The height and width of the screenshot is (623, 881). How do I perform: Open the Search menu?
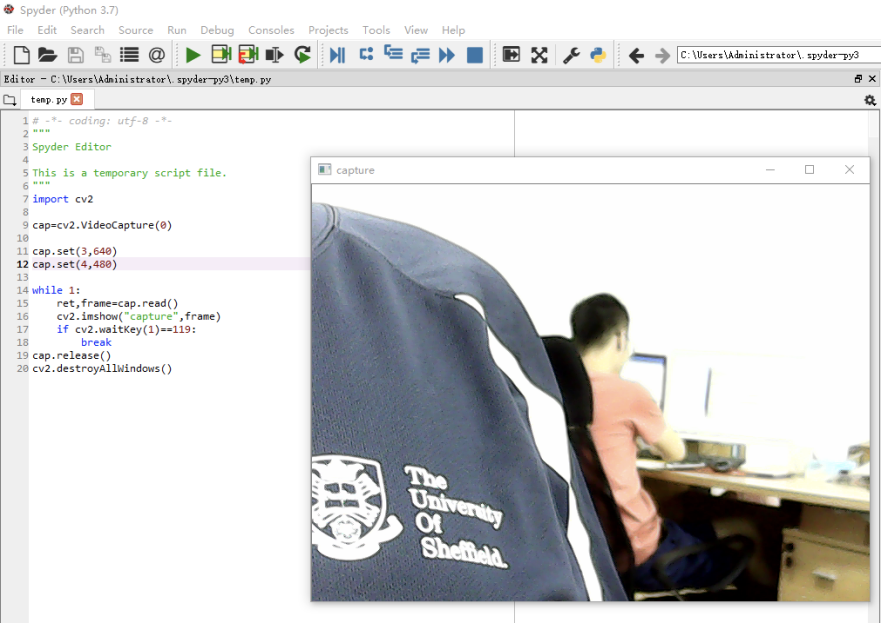pyautogui.click(x=88, y=30)
